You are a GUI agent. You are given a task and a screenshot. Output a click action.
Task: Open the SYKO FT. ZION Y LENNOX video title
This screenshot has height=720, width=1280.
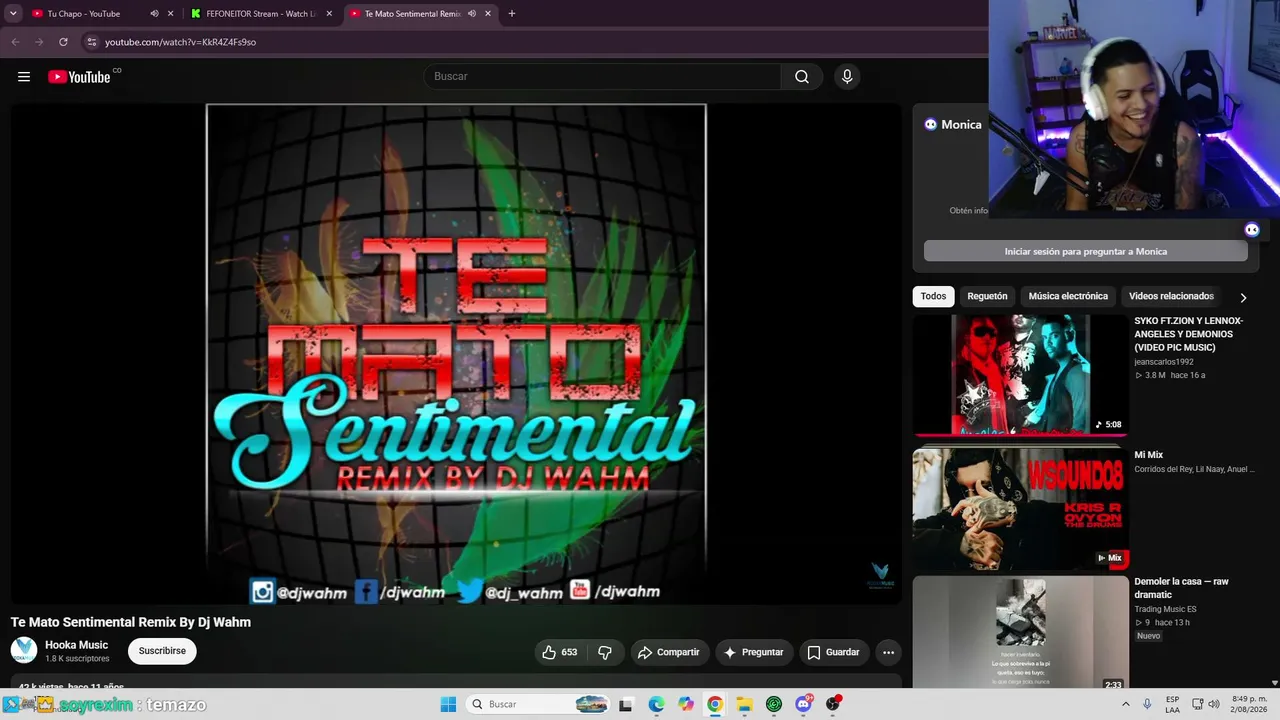click(x=1189, y=334)
